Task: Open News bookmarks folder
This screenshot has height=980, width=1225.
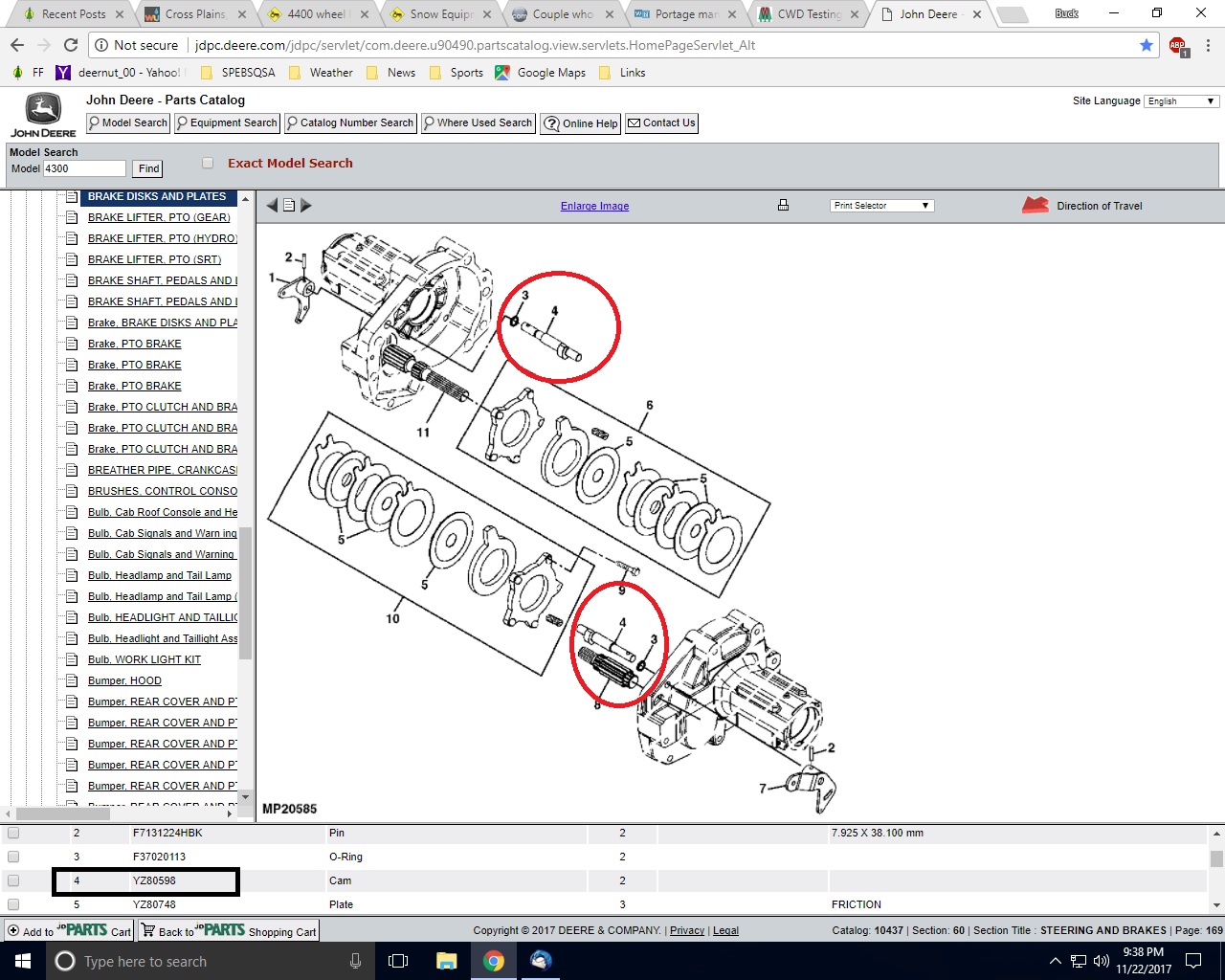Action: point(392,73)
